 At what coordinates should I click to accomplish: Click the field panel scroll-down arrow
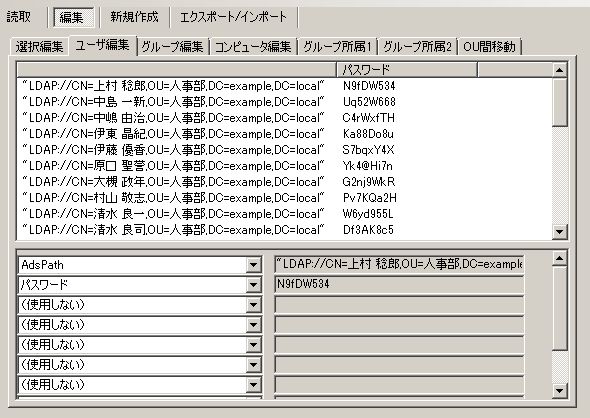(x=560, y=391)
